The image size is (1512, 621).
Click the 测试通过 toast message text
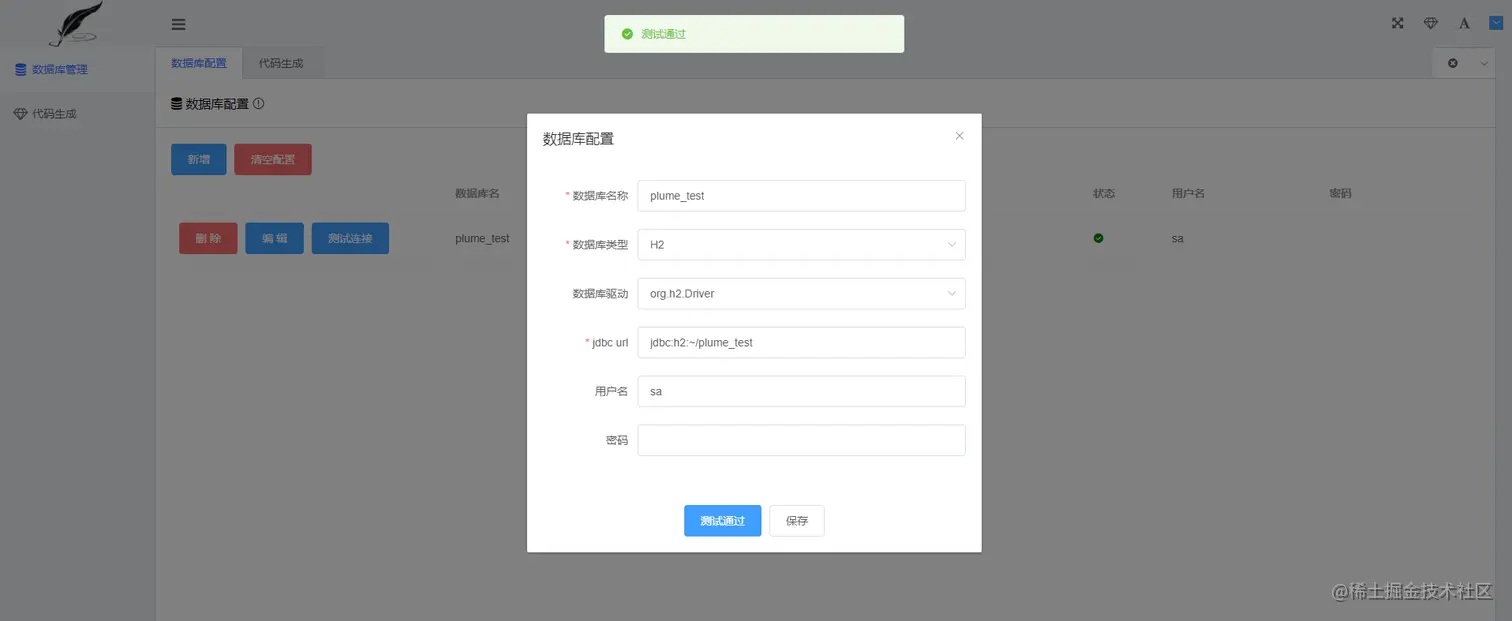664,34
